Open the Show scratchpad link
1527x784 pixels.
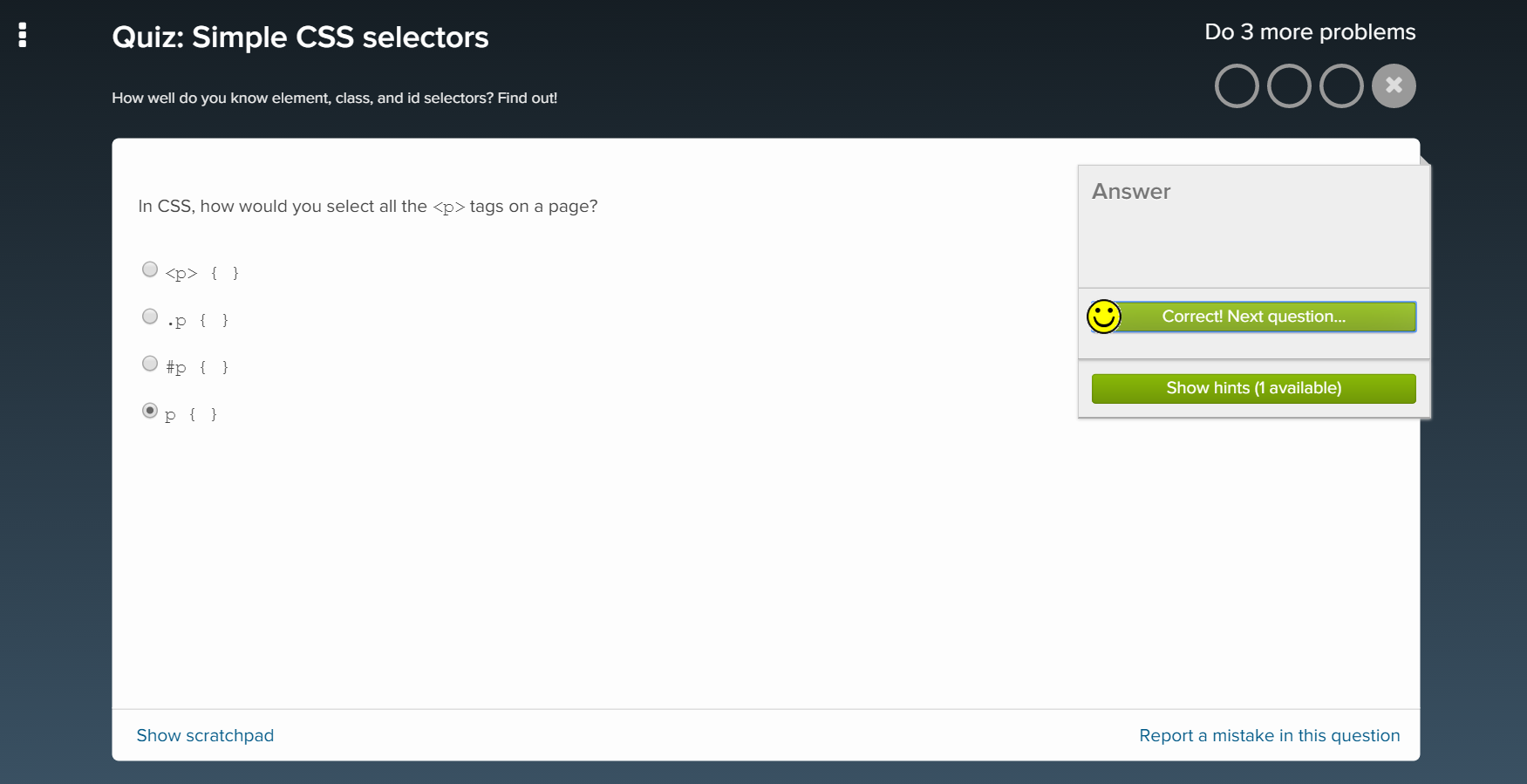[205, 735]
